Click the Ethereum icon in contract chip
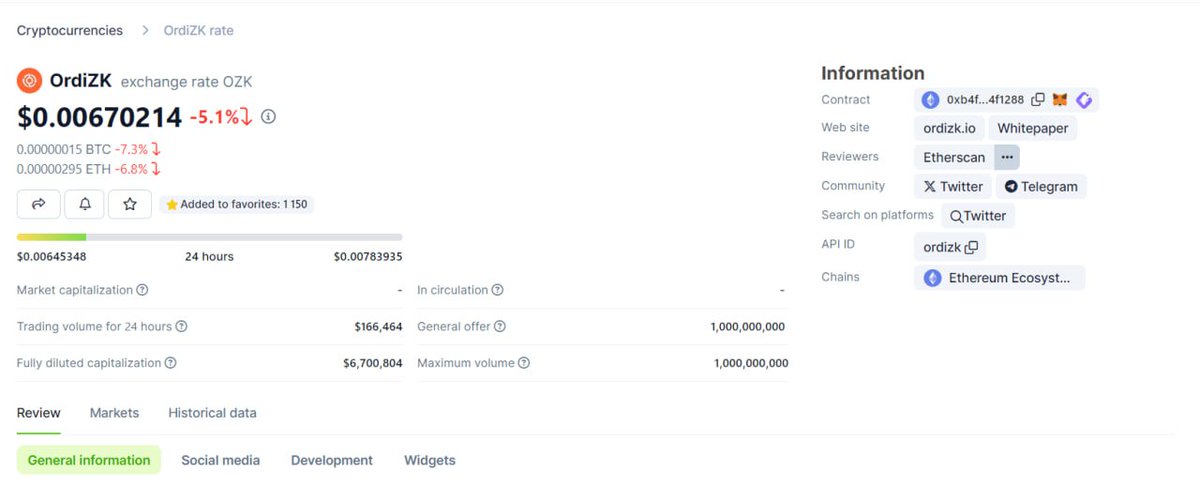This screenshot has height=486, width=1200. tap(931, 100)
